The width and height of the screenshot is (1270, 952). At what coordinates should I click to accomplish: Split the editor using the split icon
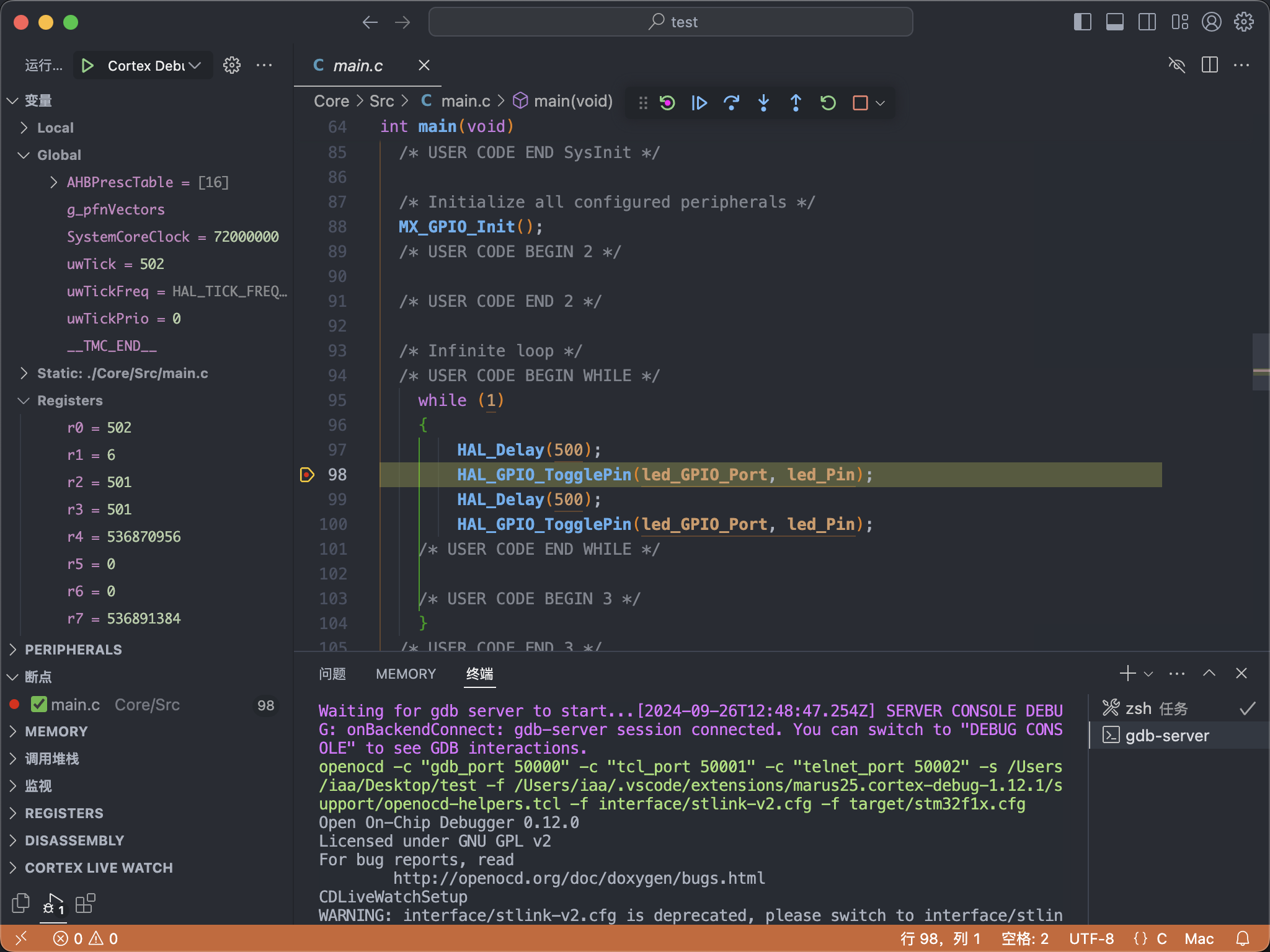[x=1209, y=65]
